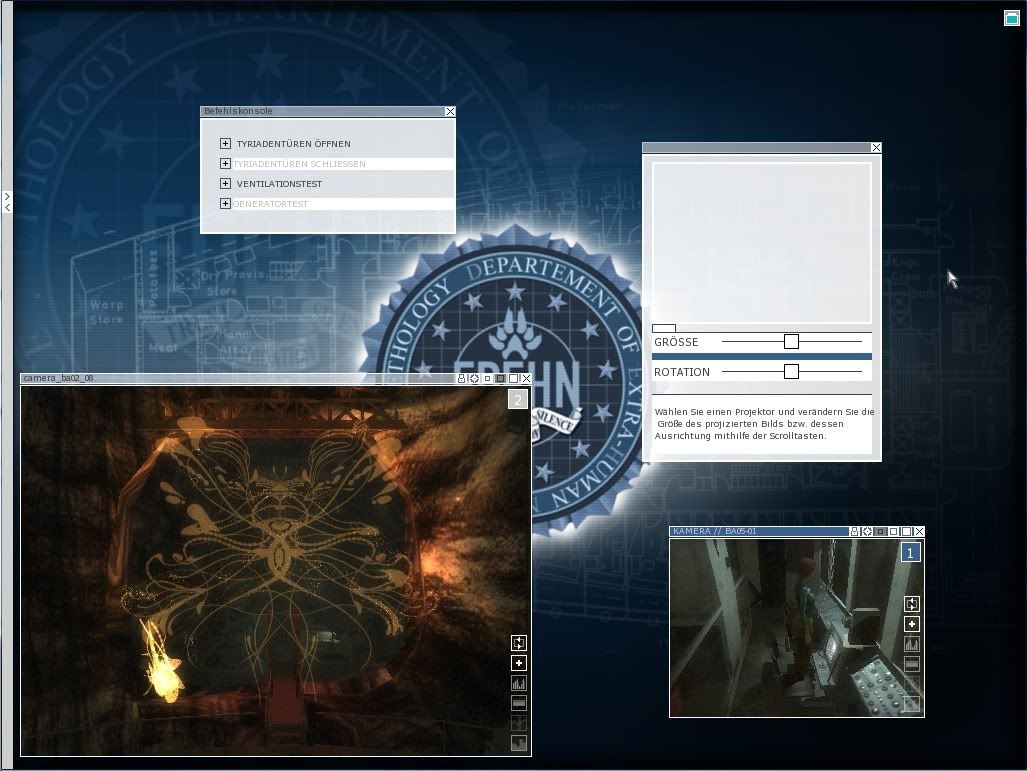Click the lock icon on Kamera BA05-01 title bar
The width and height of the screenshot is (1027, 771).
pyautogui.click(x=854, y=531)
